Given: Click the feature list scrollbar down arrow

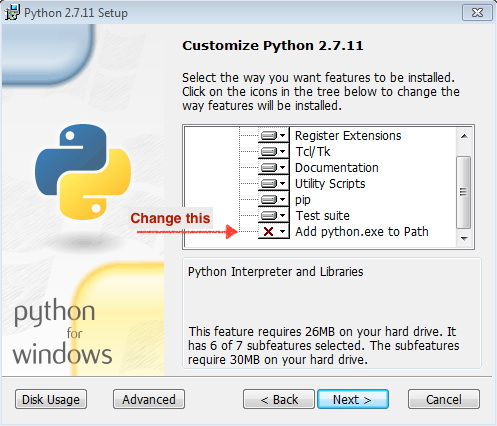Looking at the screenshot, I should [x=464, y=239].
